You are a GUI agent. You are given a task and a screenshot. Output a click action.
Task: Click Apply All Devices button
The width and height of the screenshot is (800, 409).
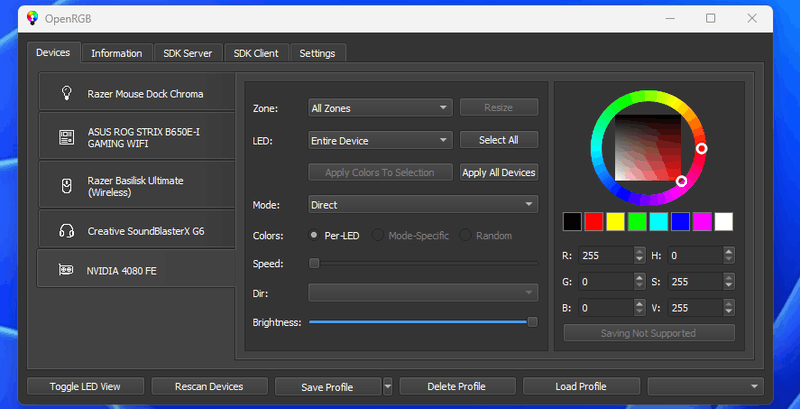coord(498,172)
